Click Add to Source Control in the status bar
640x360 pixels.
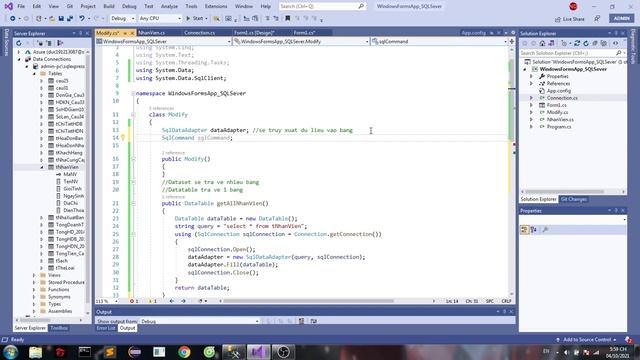(587, 340)
